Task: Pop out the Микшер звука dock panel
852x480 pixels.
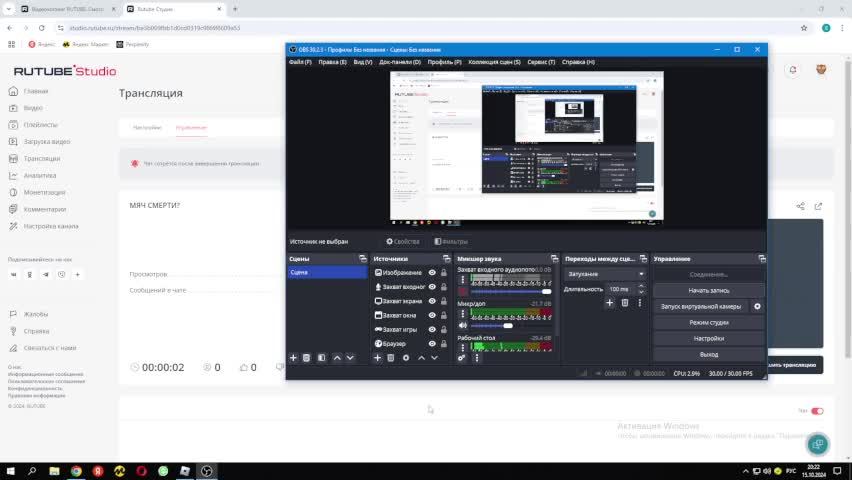Action: pos(554,259)
